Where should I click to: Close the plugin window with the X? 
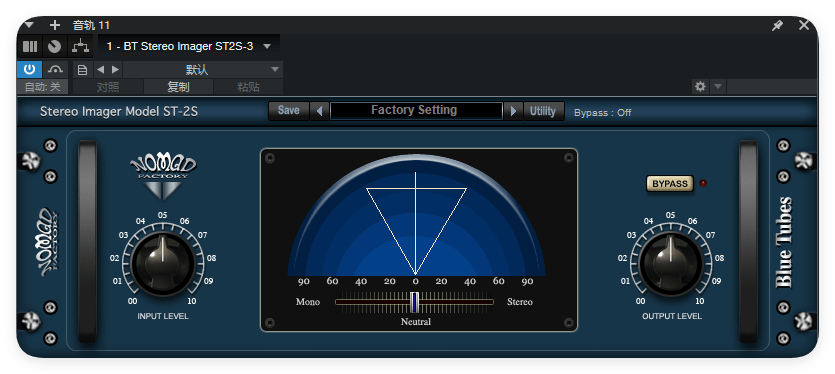(804, 25)
